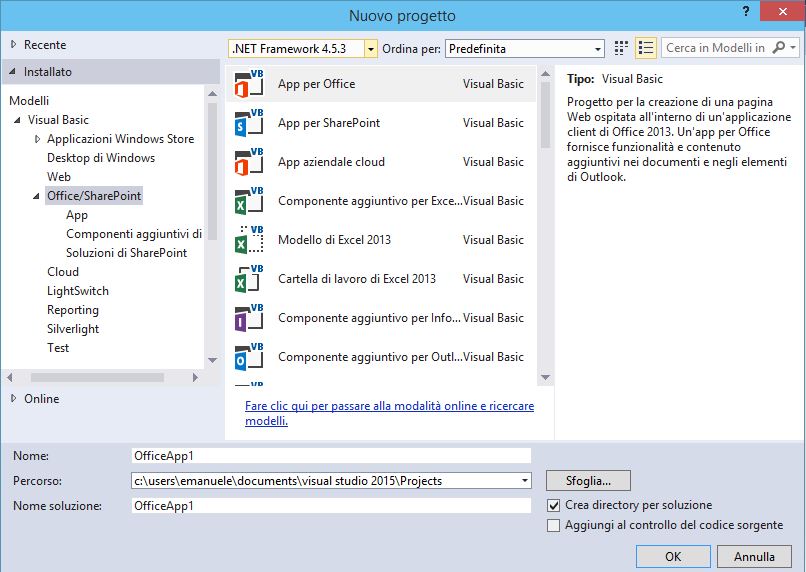This screenshot has width=806, height=572.
Task: Click template list scrollbar down arrow
Action: point(545,378)
